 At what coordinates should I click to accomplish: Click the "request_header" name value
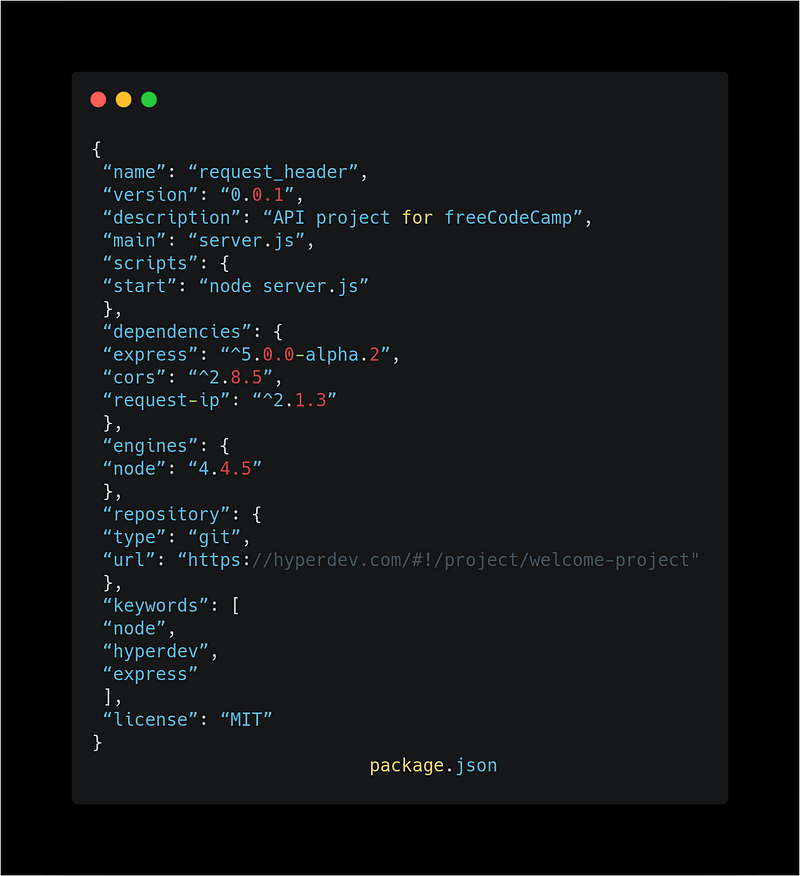point(273,172)
